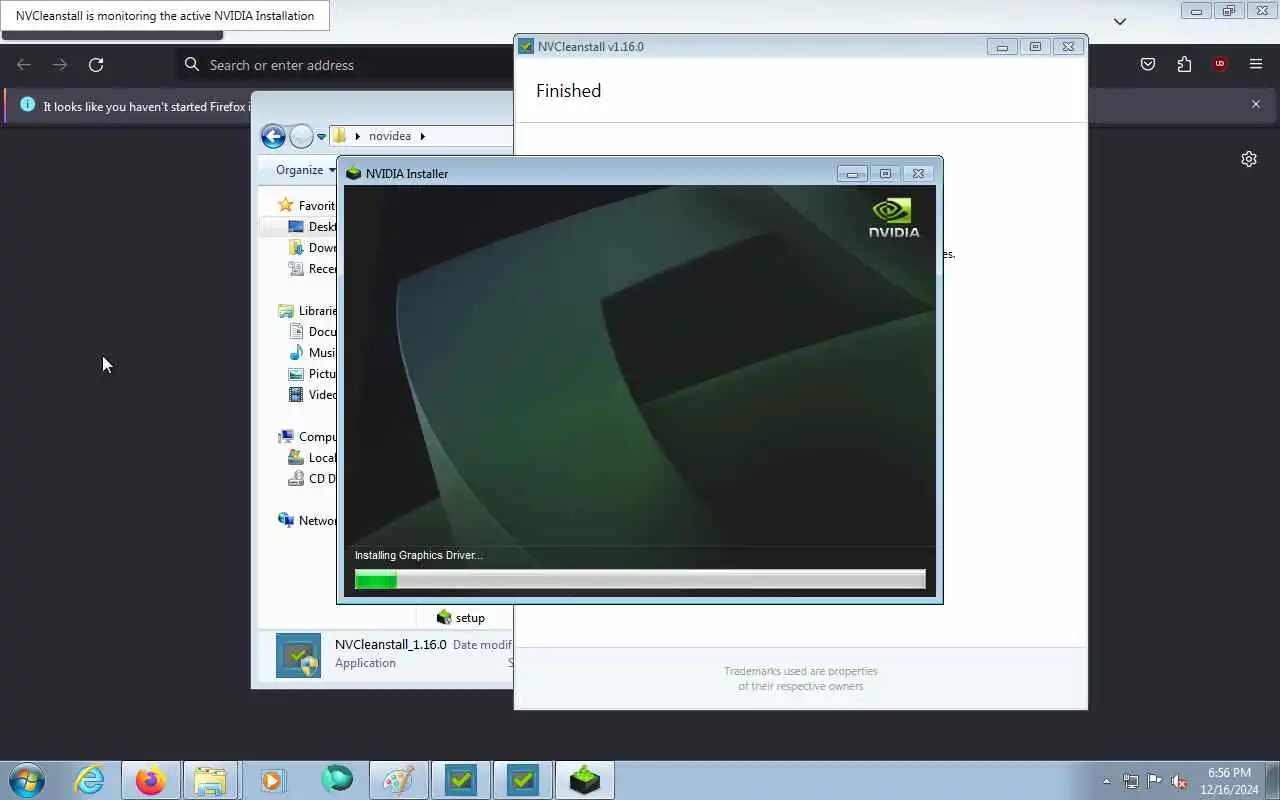Focus the Firefox address bar
1280x800 pixels.
click(x=345, y=65)
